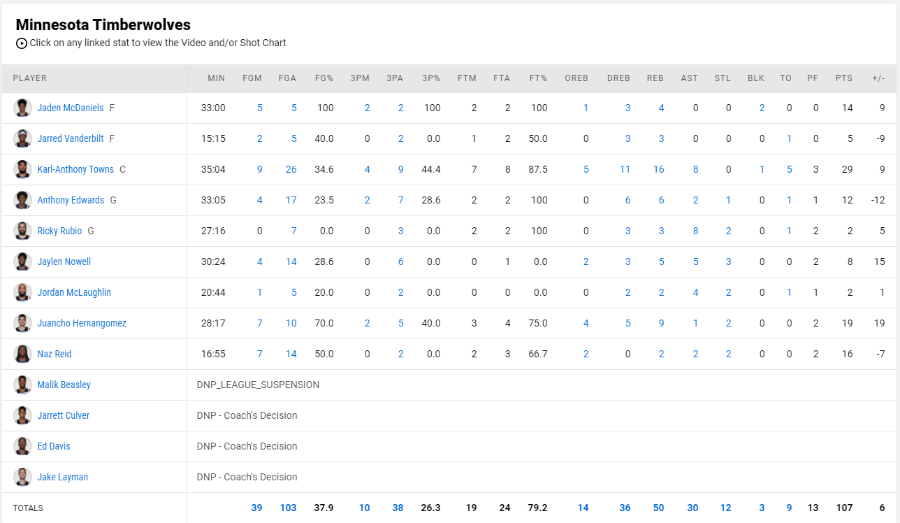Screen dimensions: 900x523
Task: Select DNP_LEAGUE_SUSPENSION text for Malik Beasley
Action: [258, 385]
